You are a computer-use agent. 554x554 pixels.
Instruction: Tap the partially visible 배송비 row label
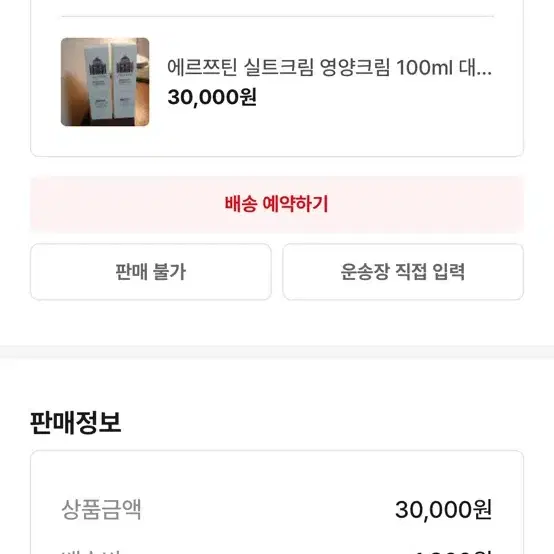91,551
